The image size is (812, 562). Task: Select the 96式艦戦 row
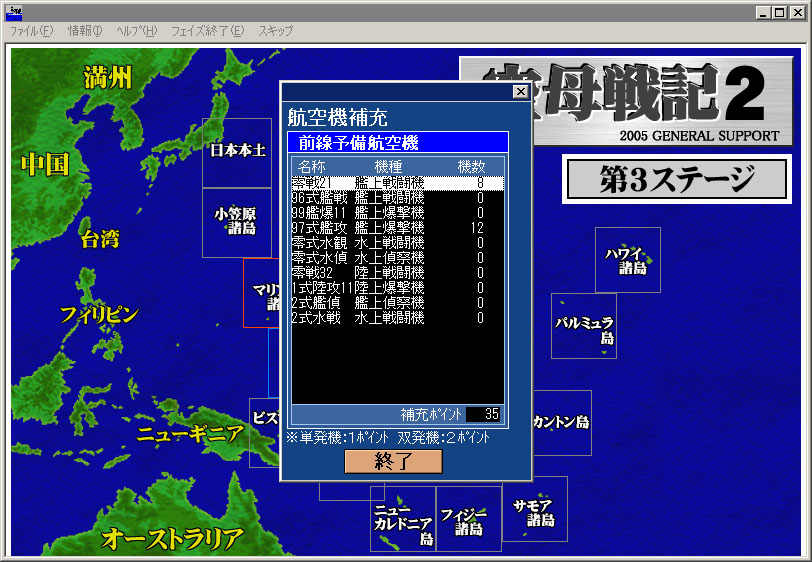397,198
